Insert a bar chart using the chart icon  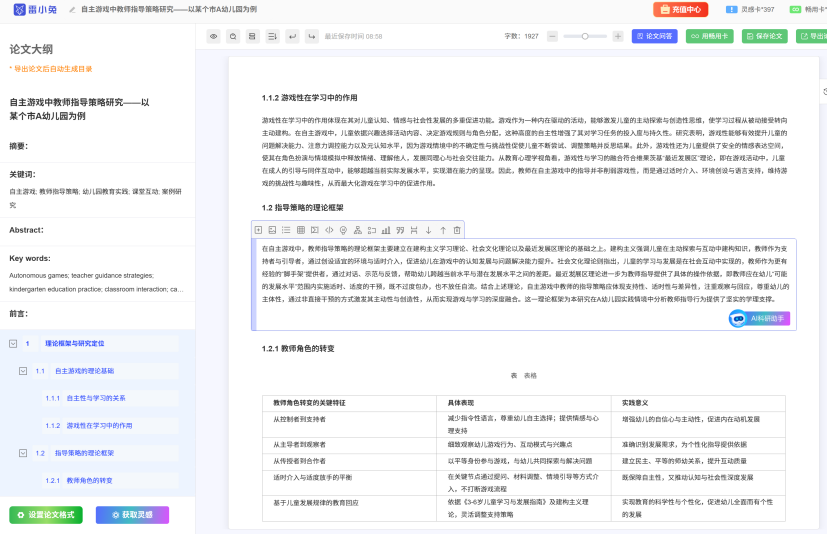[386, 230]
